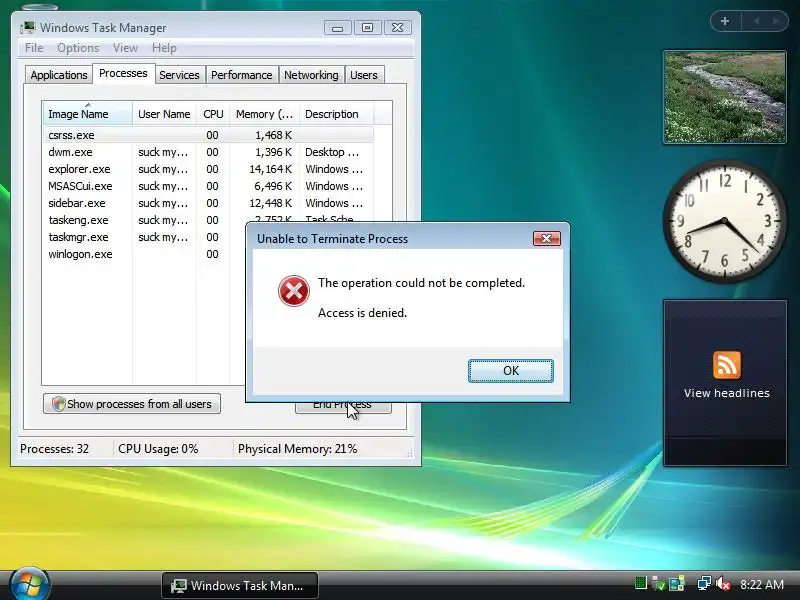Click the shield icon on Show processes button
The height and width of the screenshot is (600, 800).
(58, 404)
